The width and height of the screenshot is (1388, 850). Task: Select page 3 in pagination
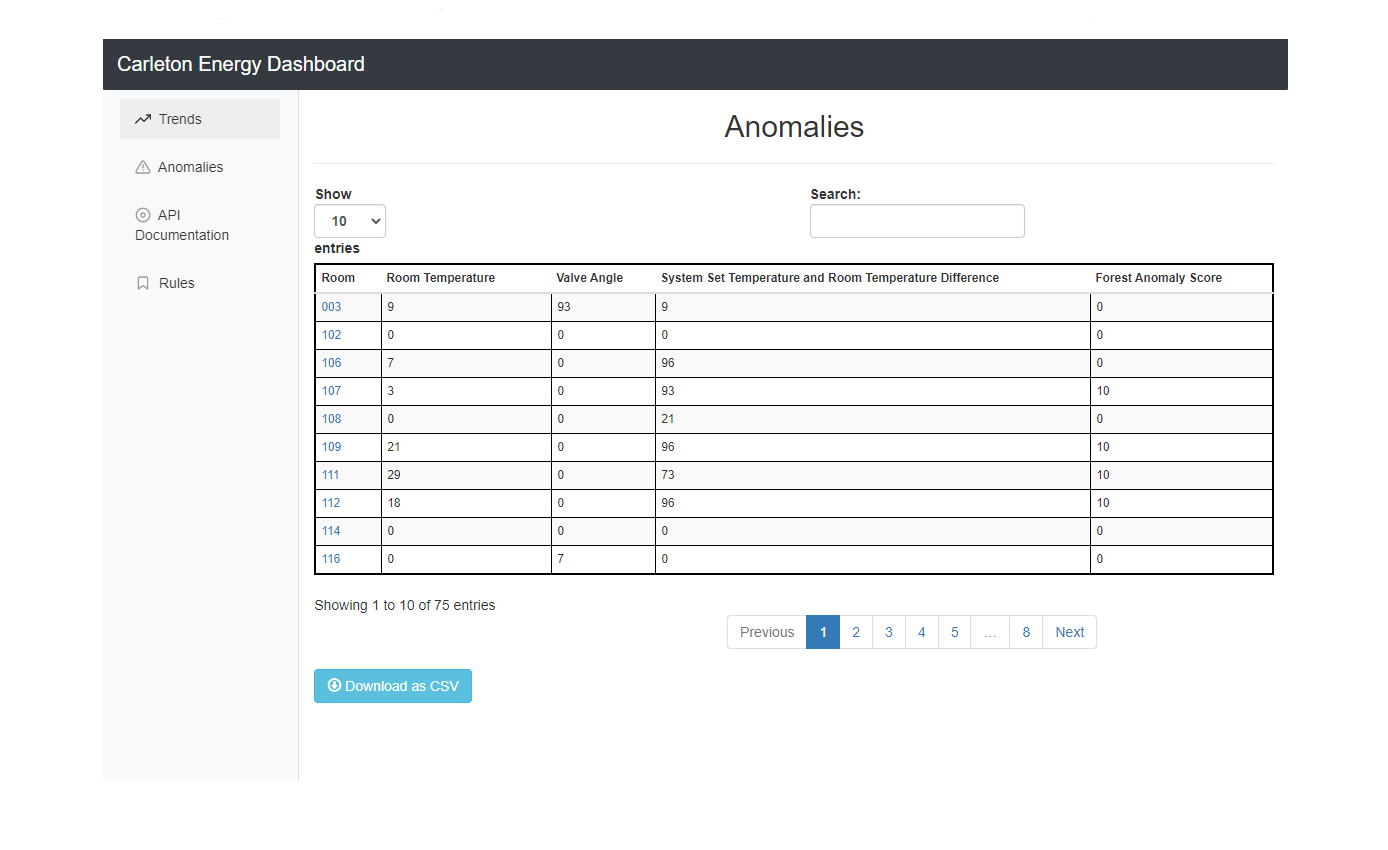pos(888,632)
